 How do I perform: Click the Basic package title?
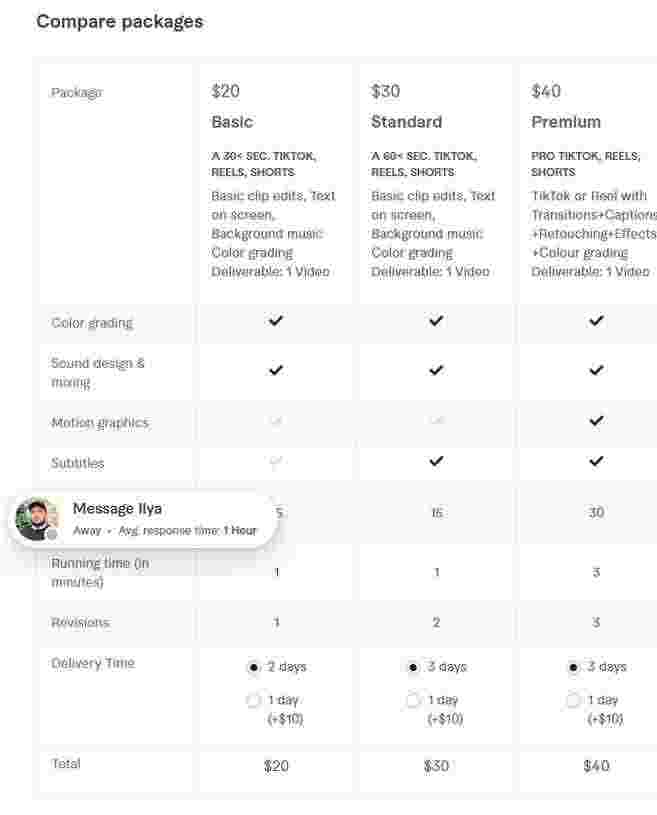(x=232, y=122)
